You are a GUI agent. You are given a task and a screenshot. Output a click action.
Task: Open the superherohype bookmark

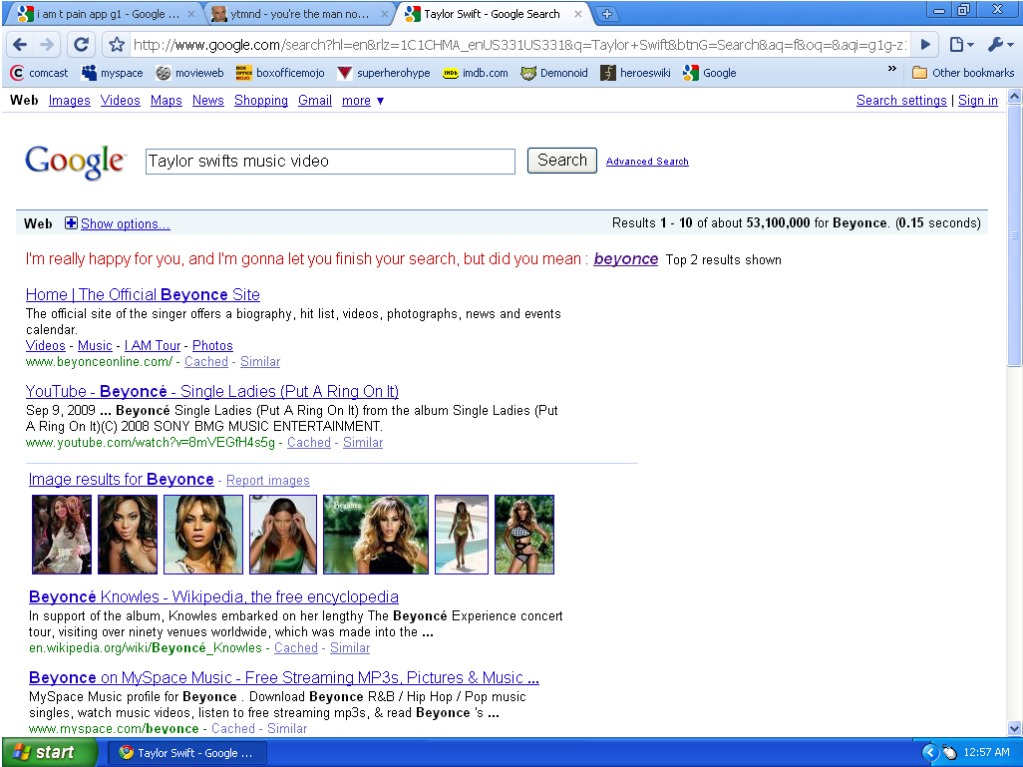click(384, 73)
